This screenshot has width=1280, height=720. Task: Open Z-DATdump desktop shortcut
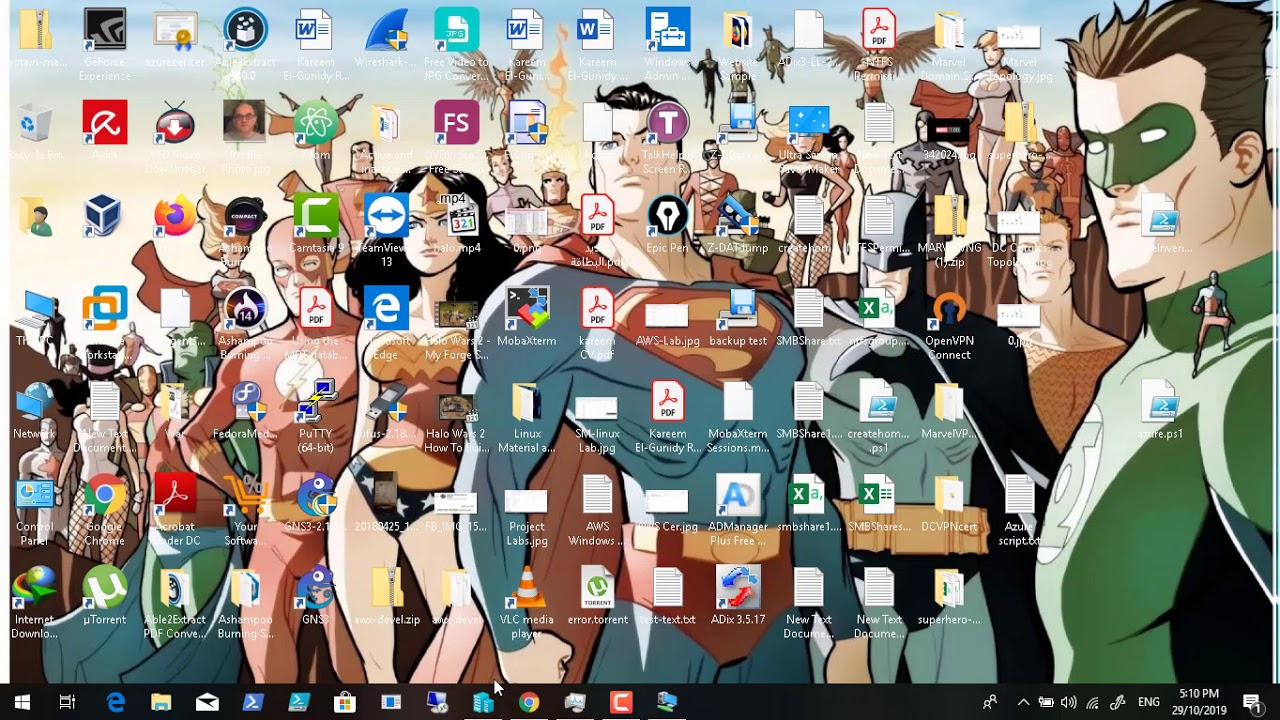click(x=738, y=216)
